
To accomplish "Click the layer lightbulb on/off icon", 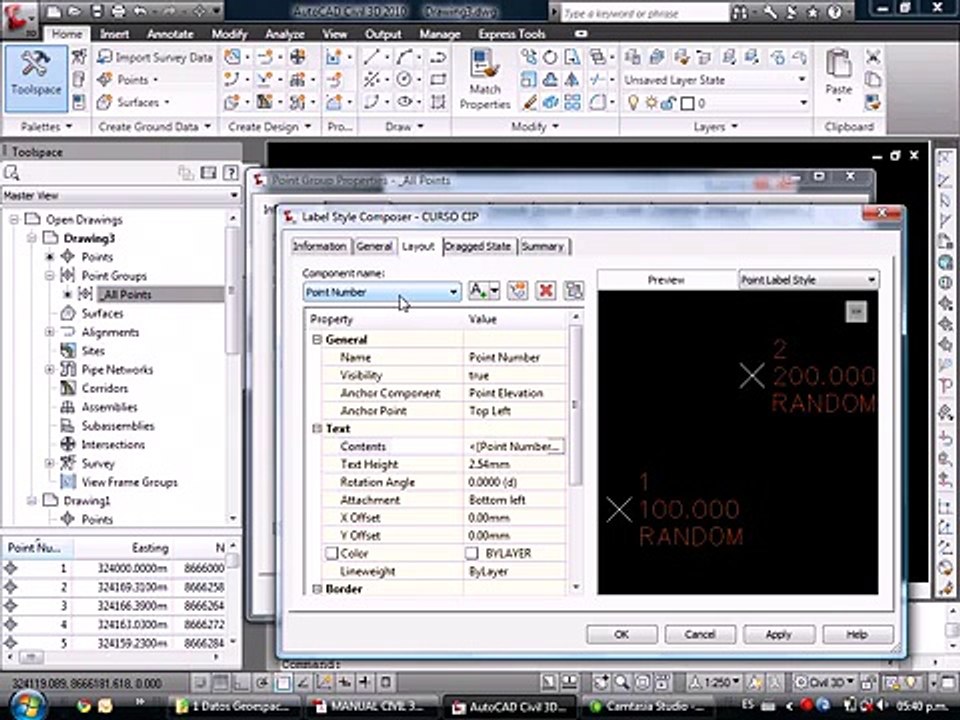I will click(x=633, y=103).
